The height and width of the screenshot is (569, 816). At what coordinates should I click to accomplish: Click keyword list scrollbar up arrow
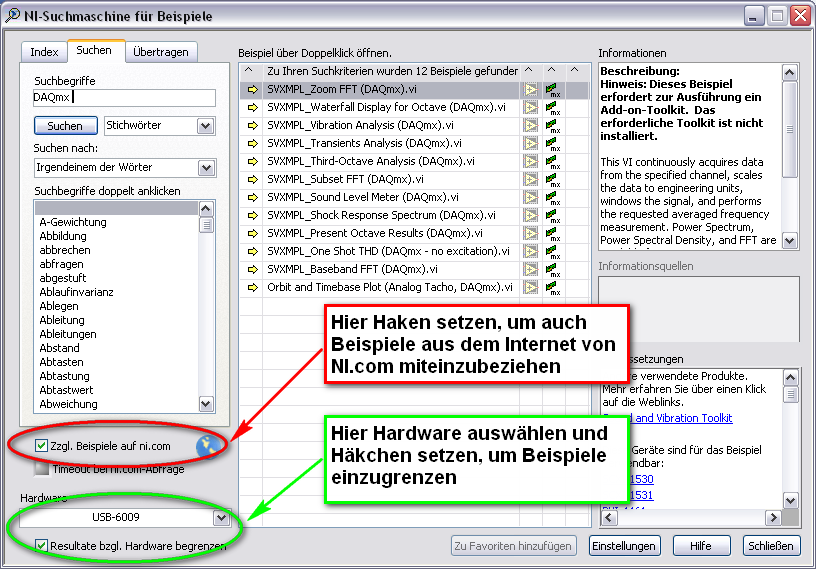pos(206,209)
